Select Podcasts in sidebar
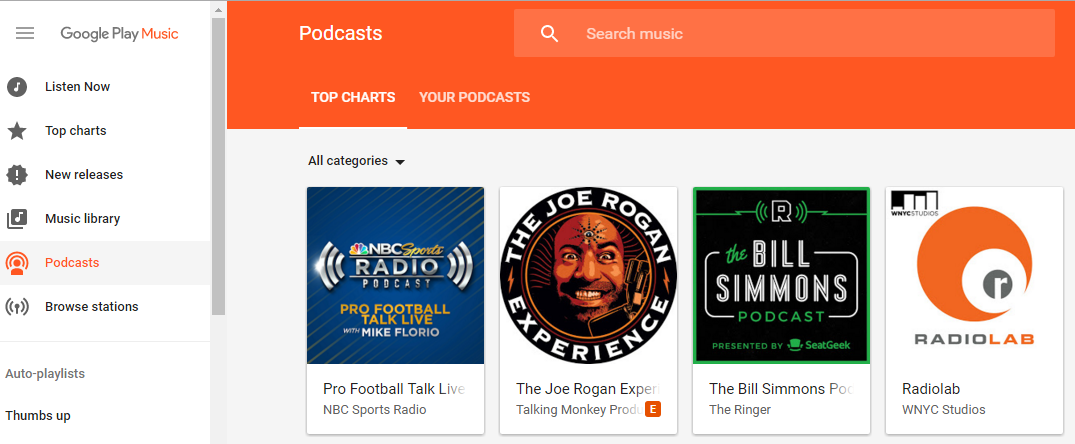This screenshot has width=1075, height=444. (106, 262)
